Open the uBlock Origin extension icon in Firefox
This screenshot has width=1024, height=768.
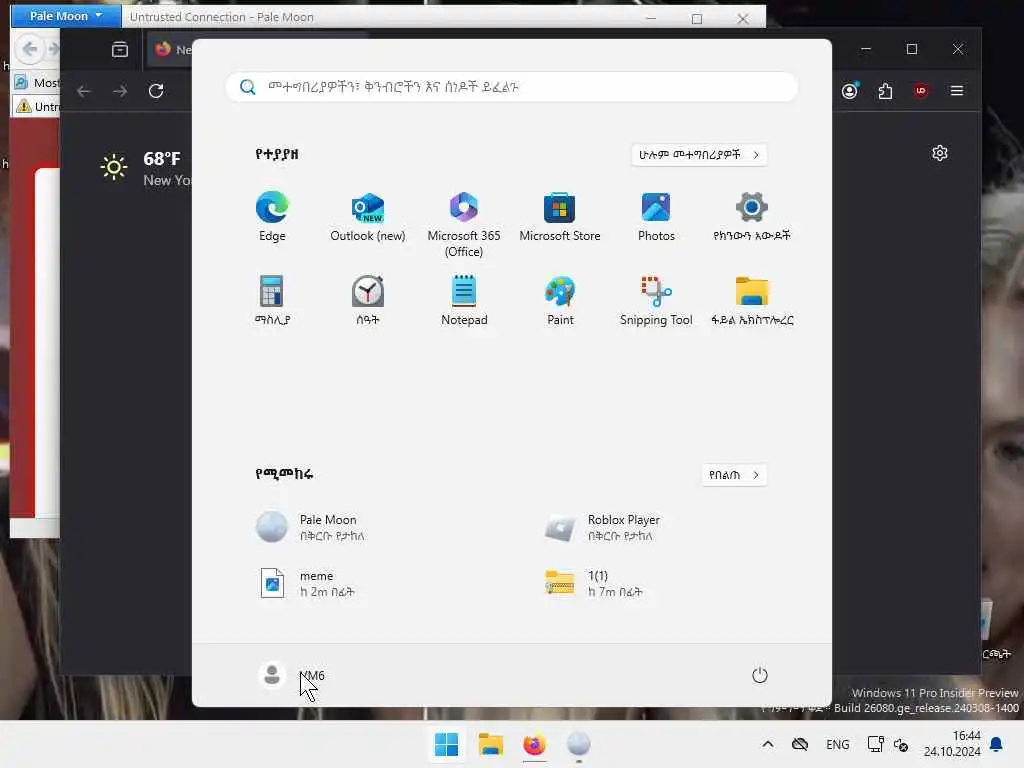pyautogui.click(x=921, y=91)
